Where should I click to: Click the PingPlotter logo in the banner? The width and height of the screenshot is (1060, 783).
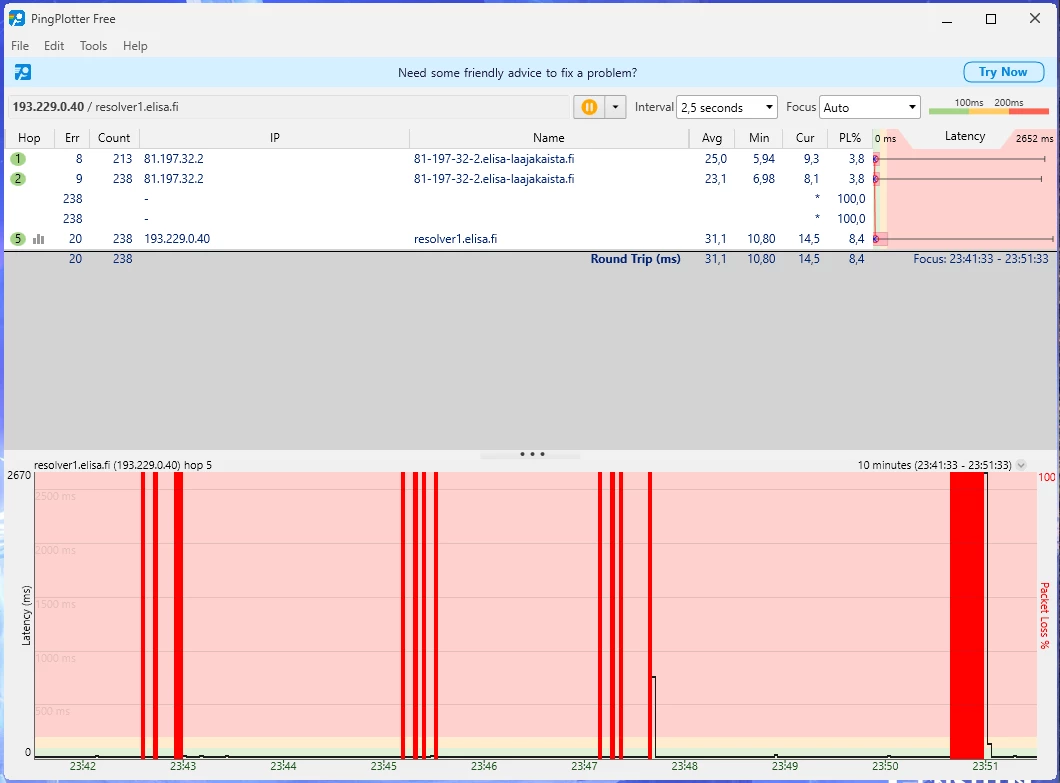[x=23, y=72]
